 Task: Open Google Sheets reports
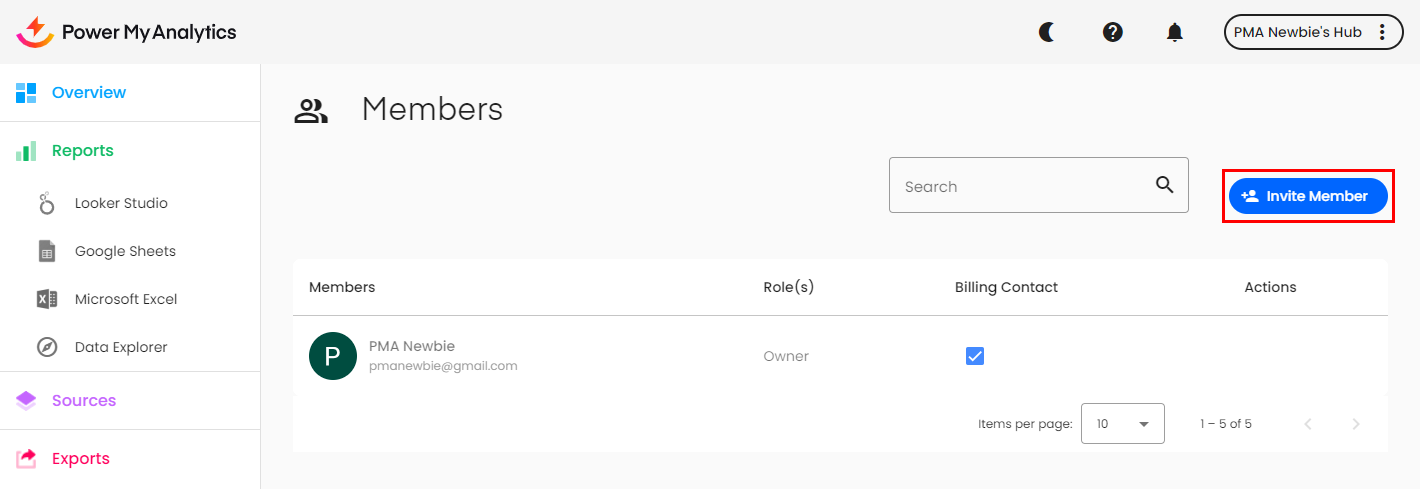pyautogui.click(x=125, y=251)
